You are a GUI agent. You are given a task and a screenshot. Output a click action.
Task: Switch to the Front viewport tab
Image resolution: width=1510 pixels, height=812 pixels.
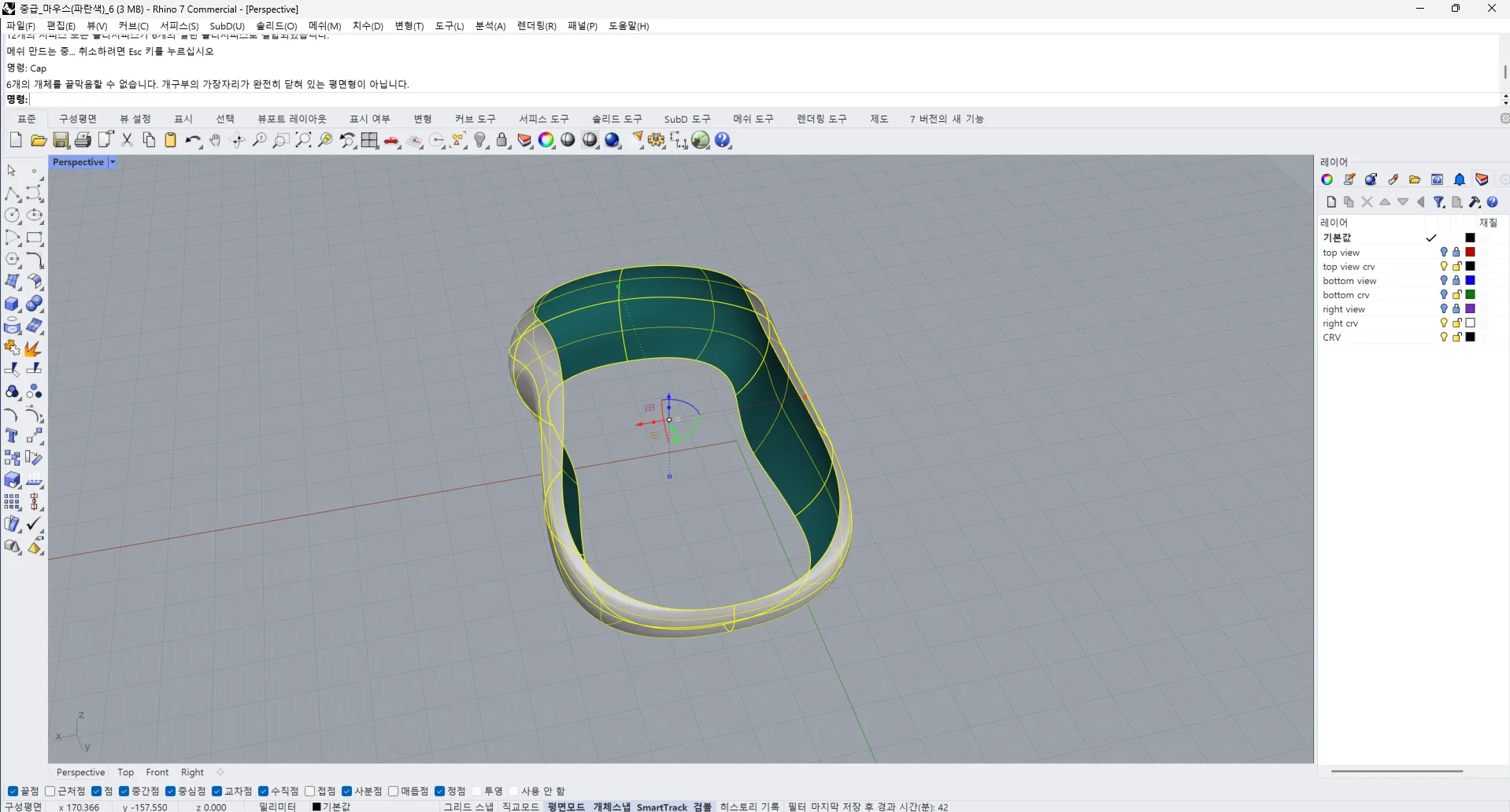pos(157,773)
